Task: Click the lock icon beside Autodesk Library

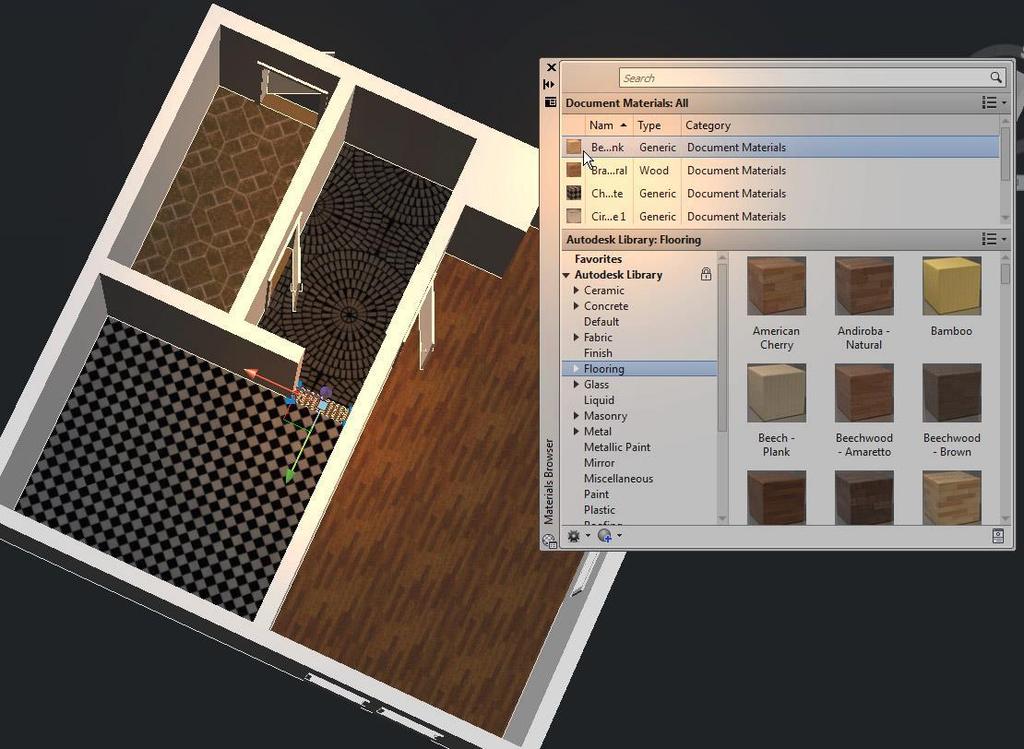Action: tap(706, 274)
